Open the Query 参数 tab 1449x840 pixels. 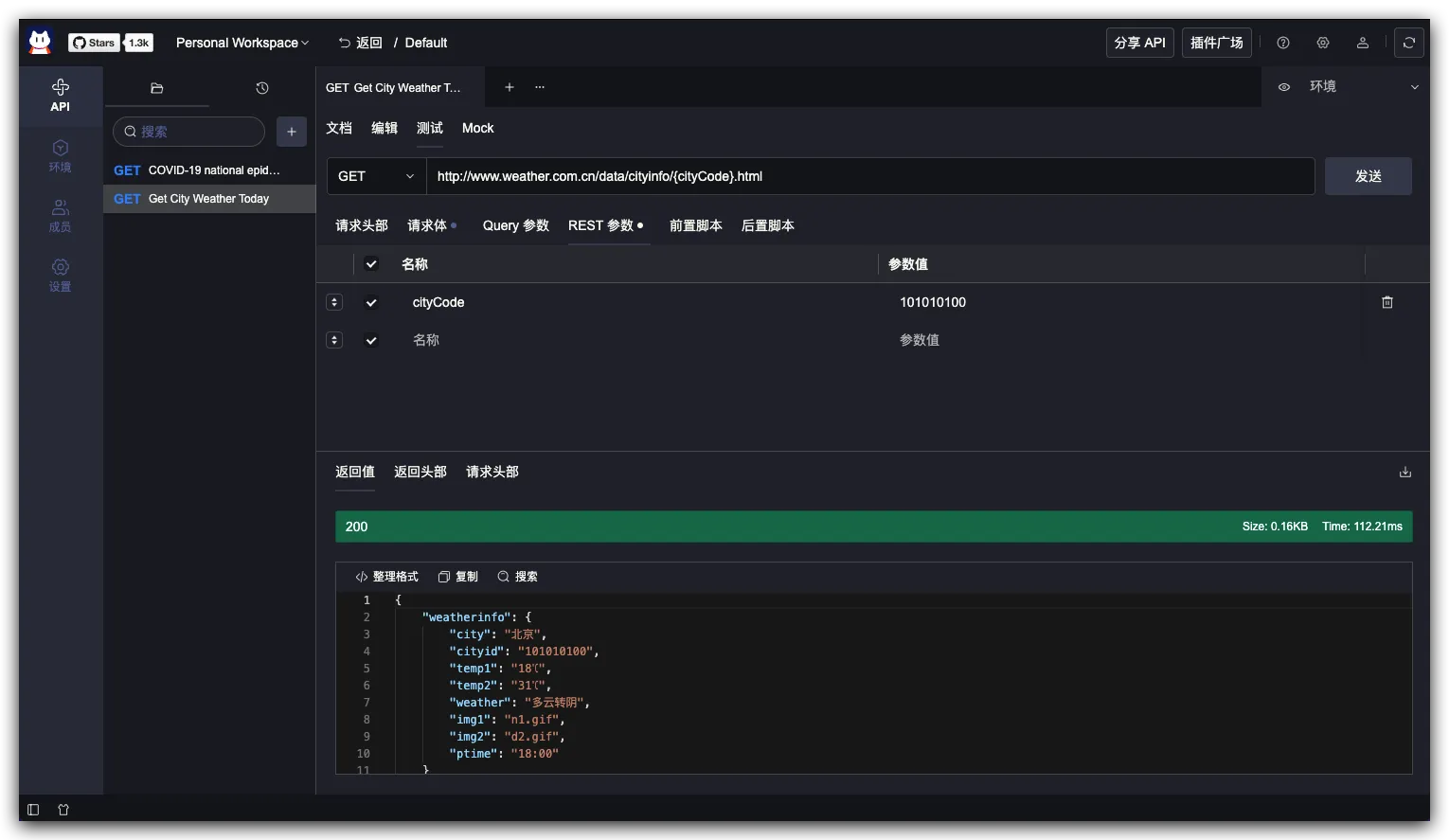click(515, 225)
